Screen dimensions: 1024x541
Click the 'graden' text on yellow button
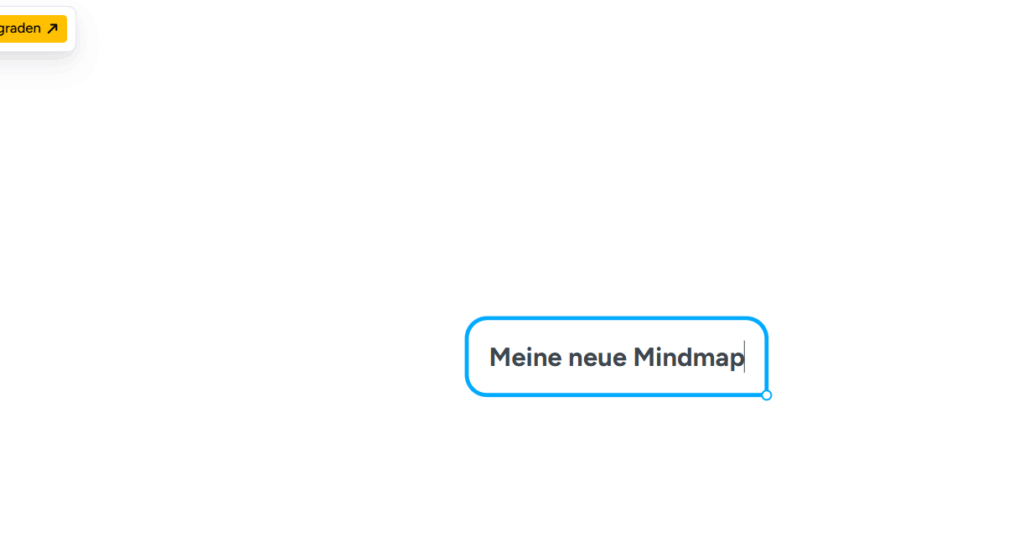coord(20,29)
